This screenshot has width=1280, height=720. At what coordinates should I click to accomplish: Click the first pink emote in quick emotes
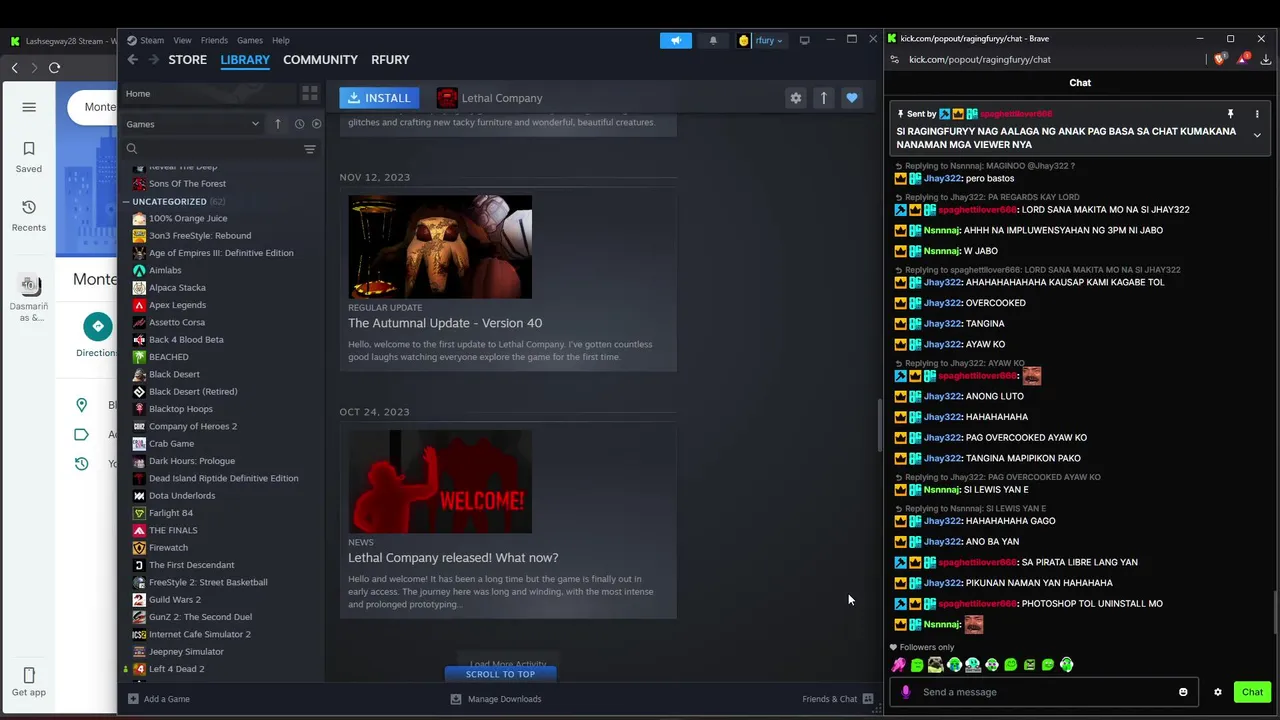coord(898,665)
